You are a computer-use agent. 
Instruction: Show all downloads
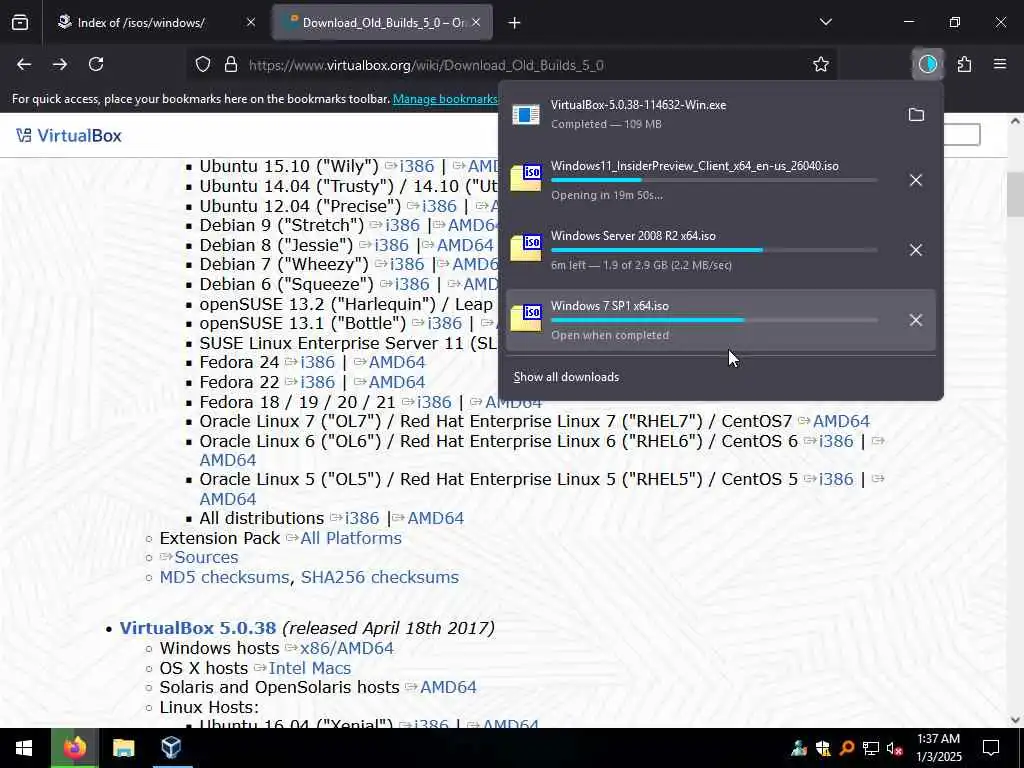click(566, 377)
